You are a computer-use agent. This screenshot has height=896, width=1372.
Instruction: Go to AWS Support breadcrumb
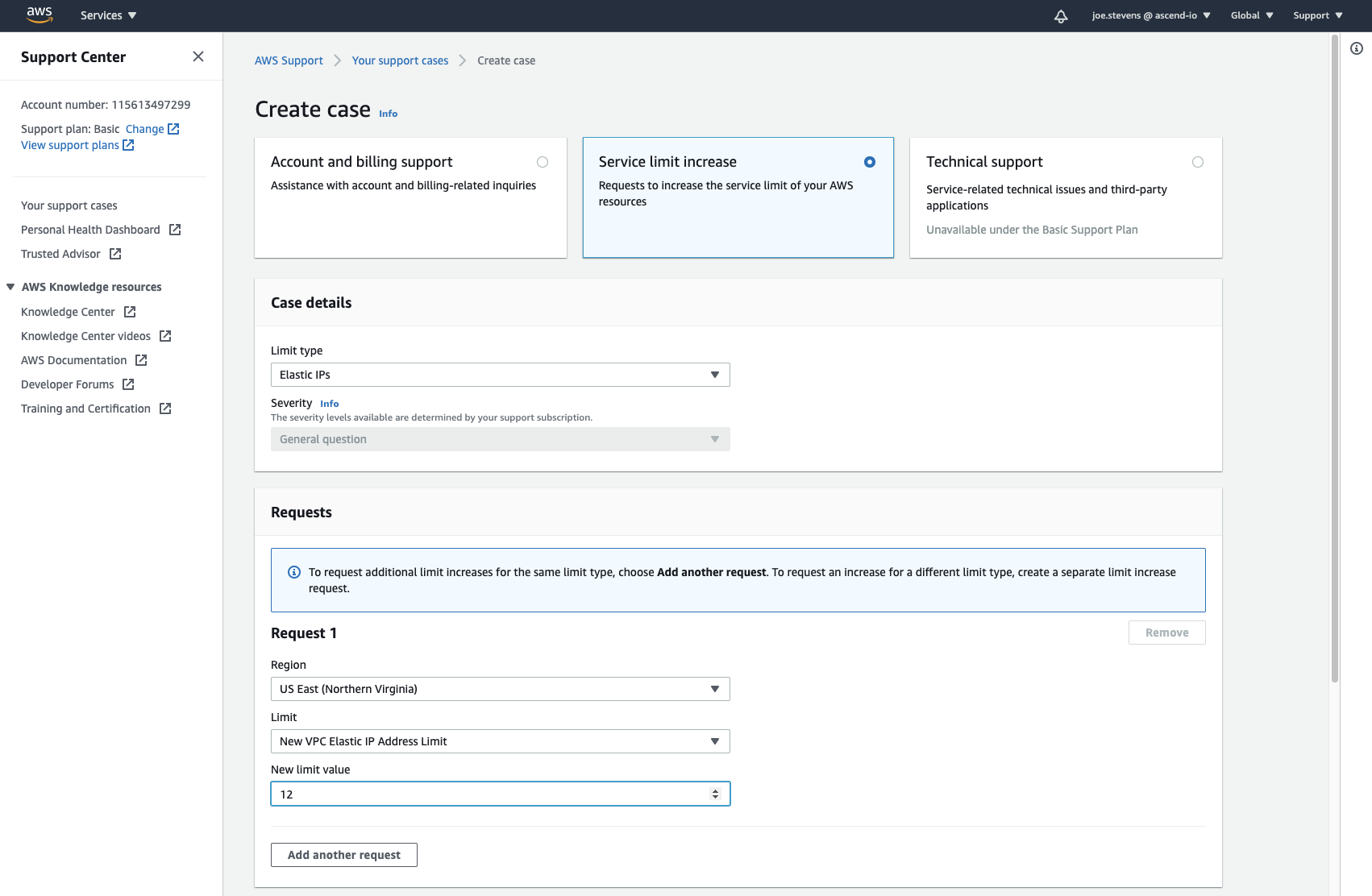(289, 60)
